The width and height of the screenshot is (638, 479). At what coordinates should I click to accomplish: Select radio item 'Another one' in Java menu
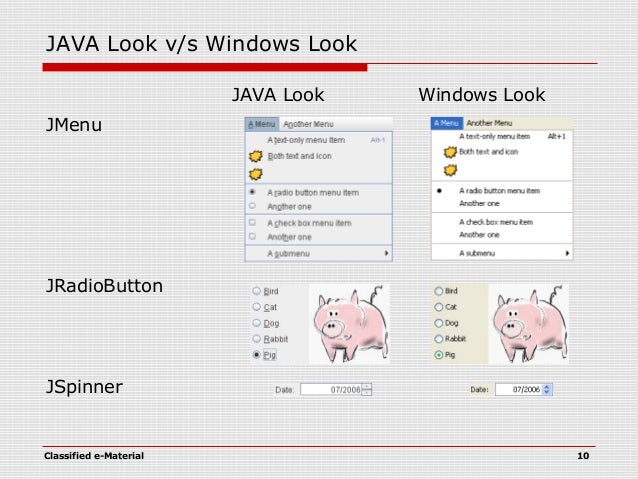pyautogui.click(x=319, y=206)
